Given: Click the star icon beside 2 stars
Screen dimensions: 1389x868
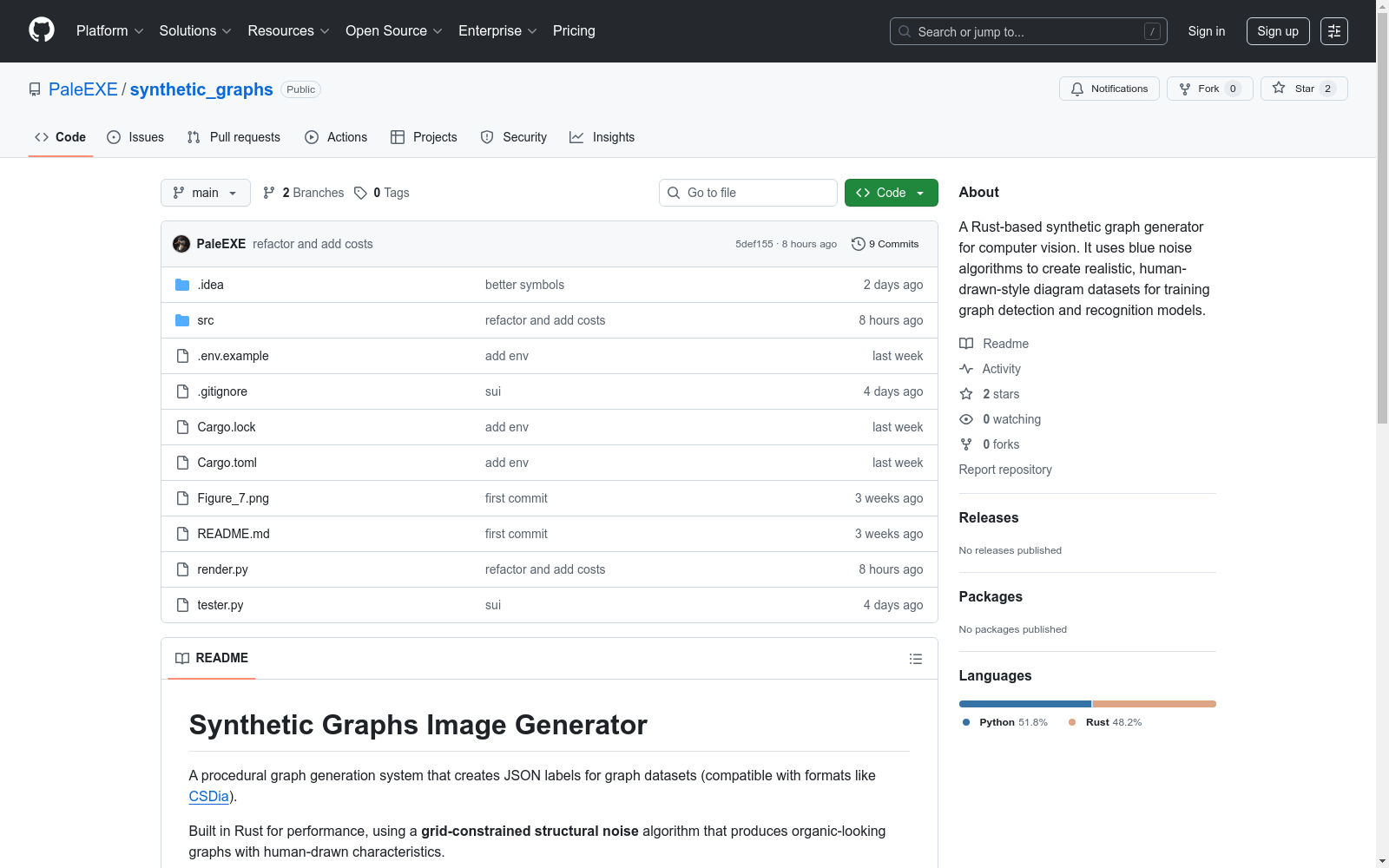Looking at the screenshot, I should tap(966, 394).
